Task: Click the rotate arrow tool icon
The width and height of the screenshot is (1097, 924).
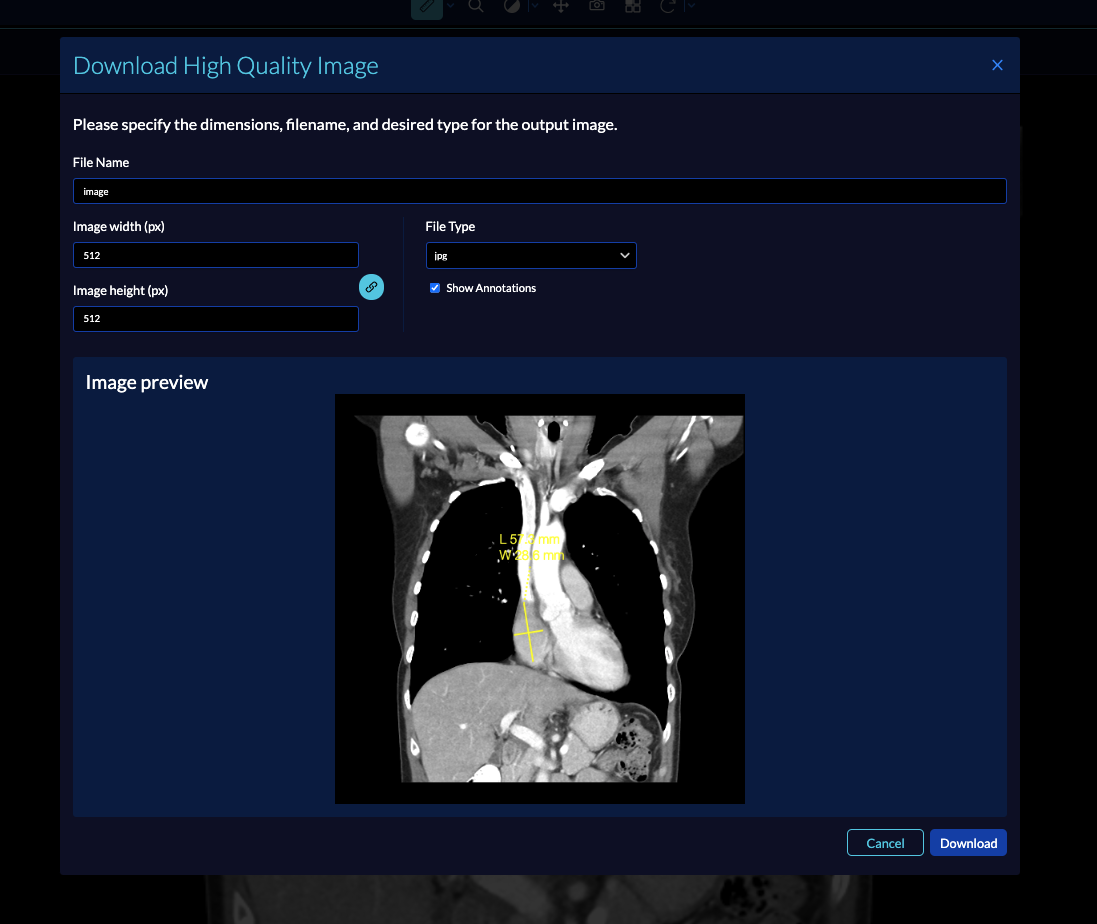Action: [x=668, y=6]
